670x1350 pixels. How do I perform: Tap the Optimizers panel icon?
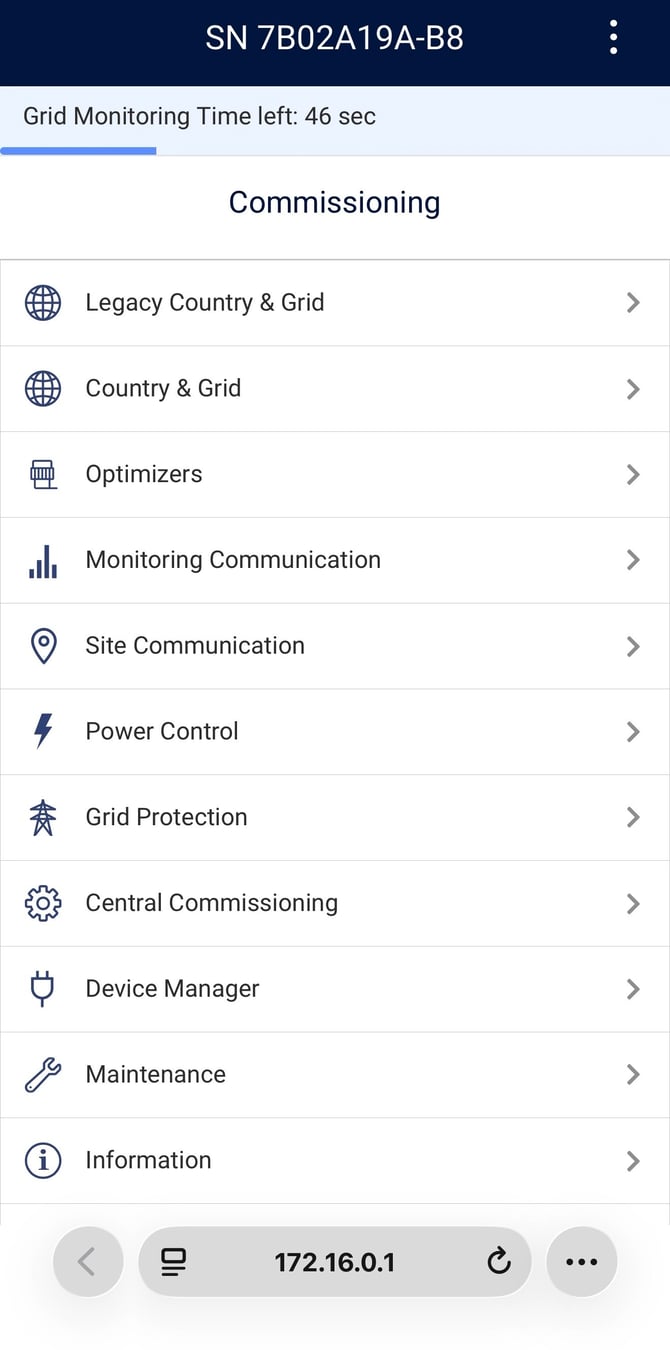tap(43, 474)
